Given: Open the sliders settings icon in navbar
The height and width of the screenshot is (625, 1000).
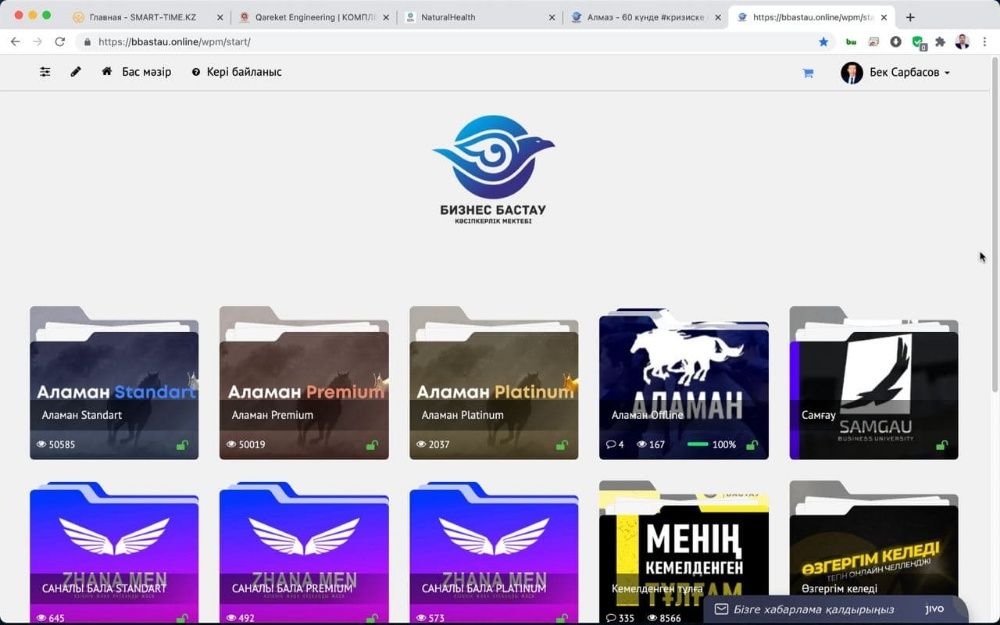Looking at the screenshot, I should (x=45, y=72).
